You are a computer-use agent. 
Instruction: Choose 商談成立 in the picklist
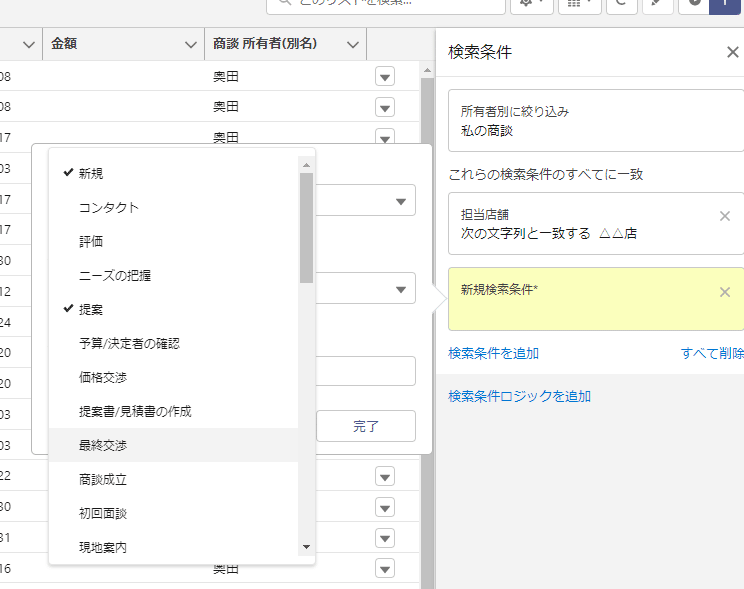[x=103, y=479]
